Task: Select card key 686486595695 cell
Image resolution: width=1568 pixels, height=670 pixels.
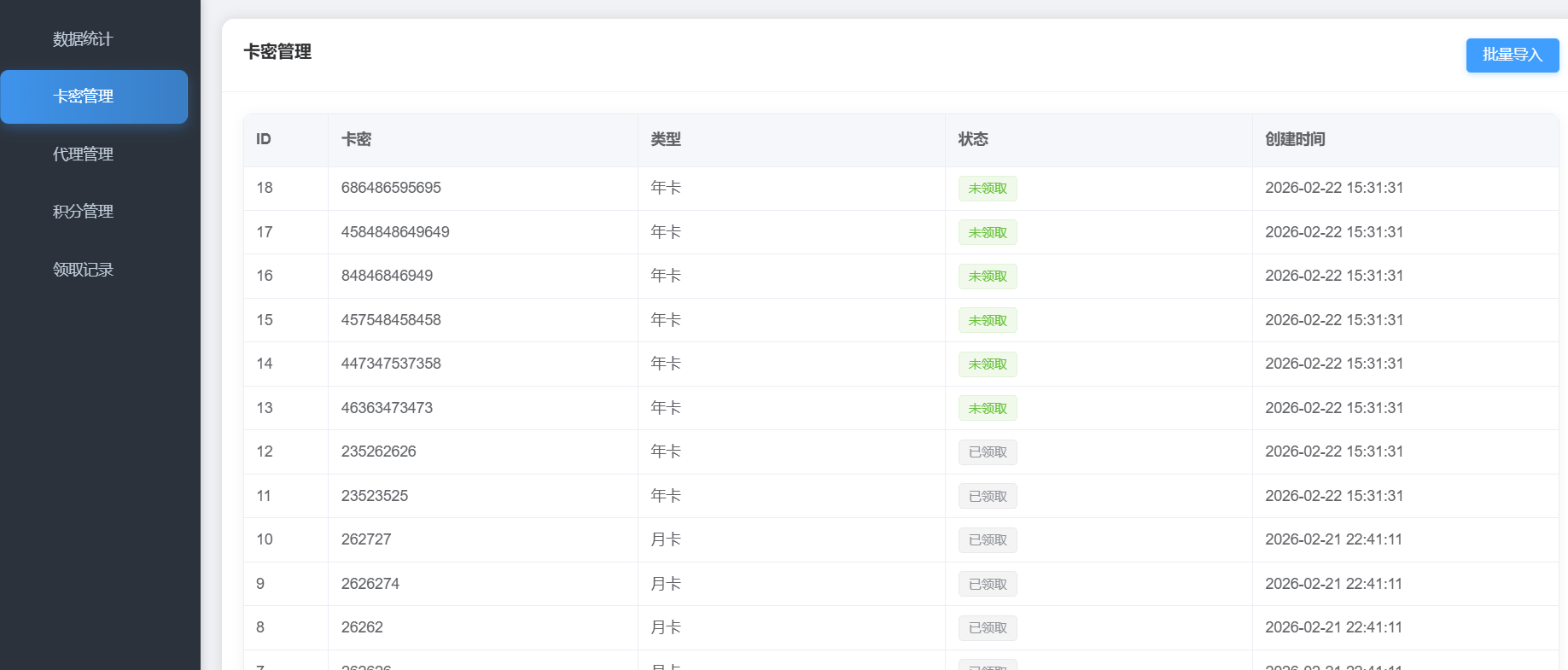Action: pyautogui.click(x=391, y=188)
